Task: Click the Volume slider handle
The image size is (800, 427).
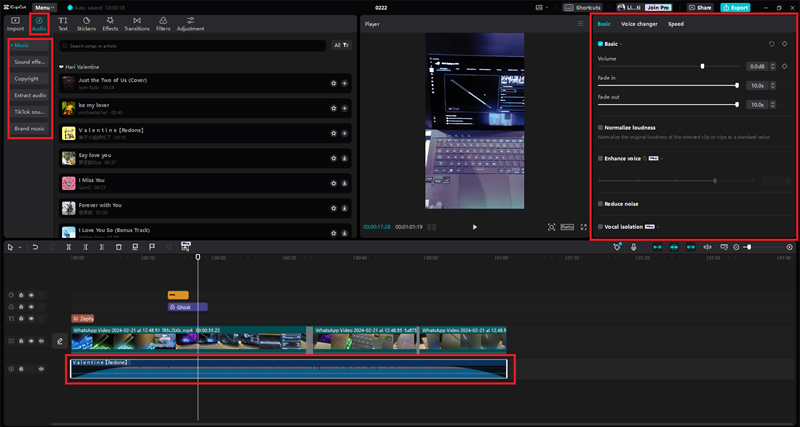Action: (x=702, y=66)
